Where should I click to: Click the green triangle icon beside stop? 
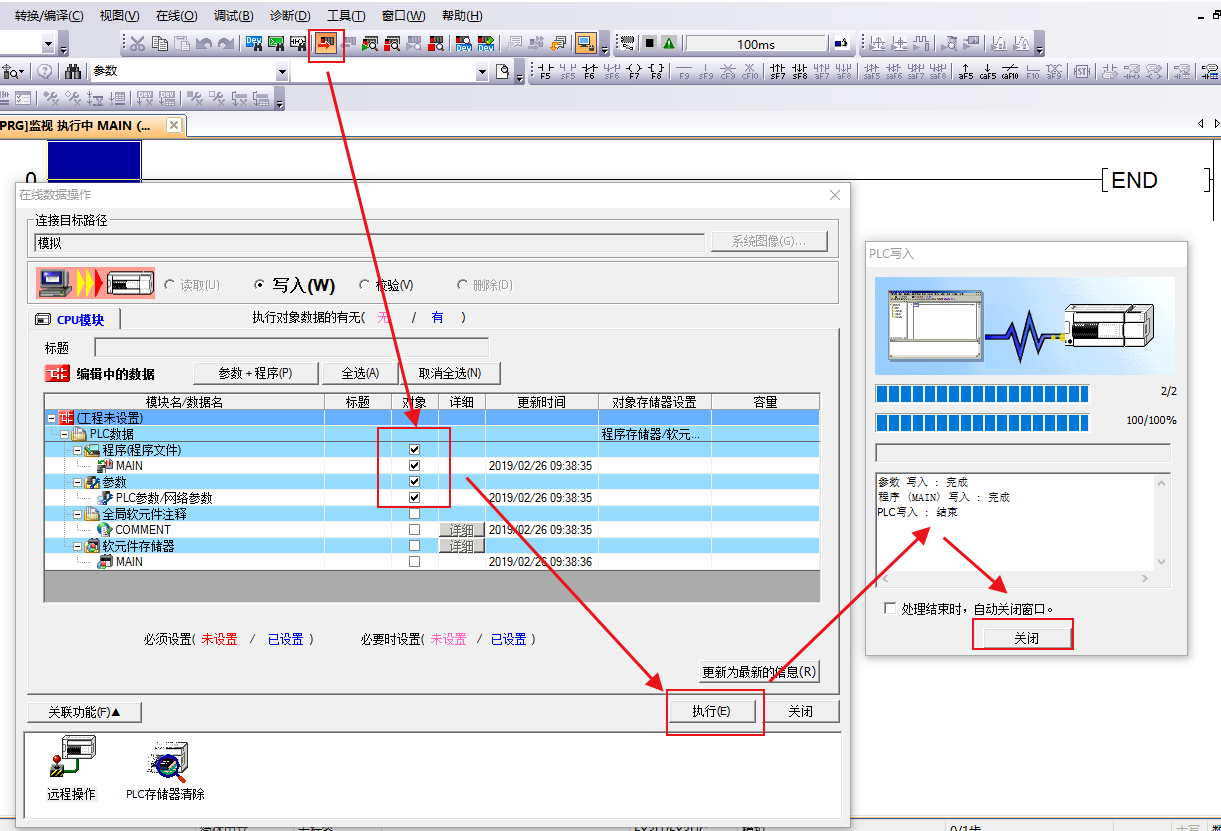point(668,44)
